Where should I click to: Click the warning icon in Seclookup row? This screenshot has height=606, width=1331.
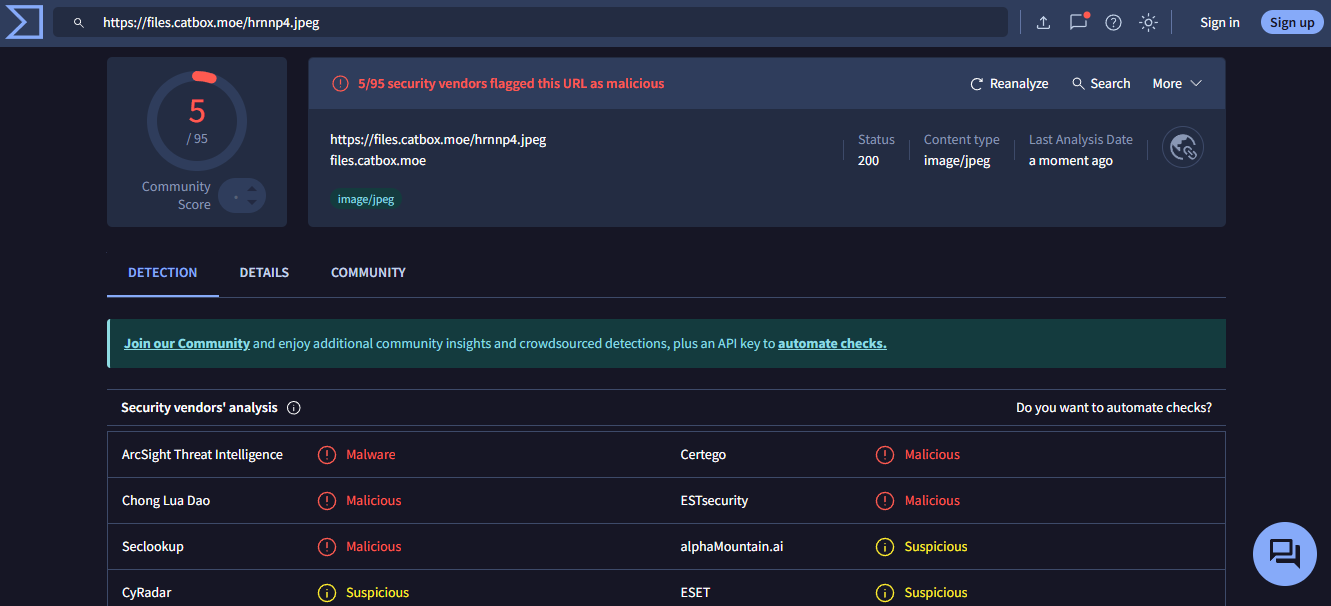point(327,547)
